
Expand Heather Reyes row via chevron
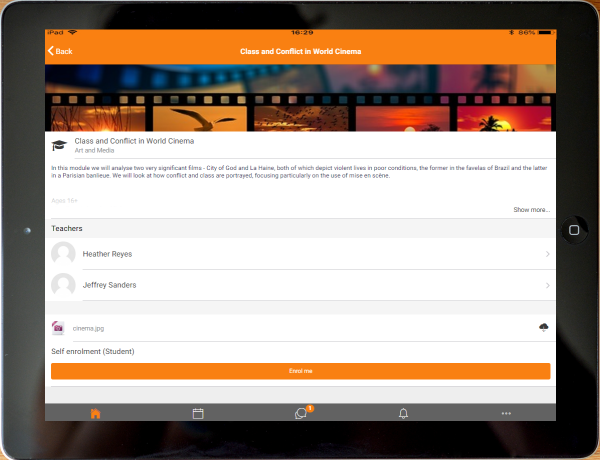pyautogui.click(x=547, y=254)
